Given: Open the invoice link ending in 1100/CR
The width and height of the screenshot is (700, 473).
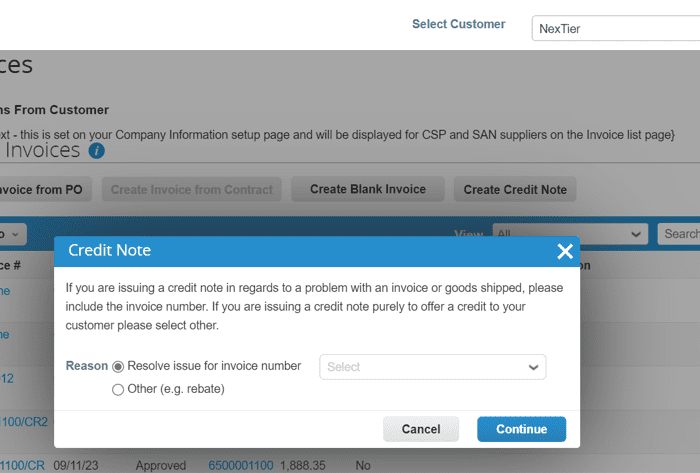Looking at the screenshot, I should click(22, 465).
